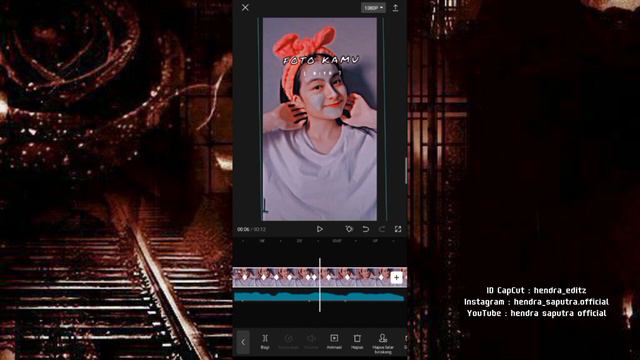Image resolution: width=640 pixels, height=360 pixels.
Task: Tap Hapus to delete the clip
Action: click(357, 341)
